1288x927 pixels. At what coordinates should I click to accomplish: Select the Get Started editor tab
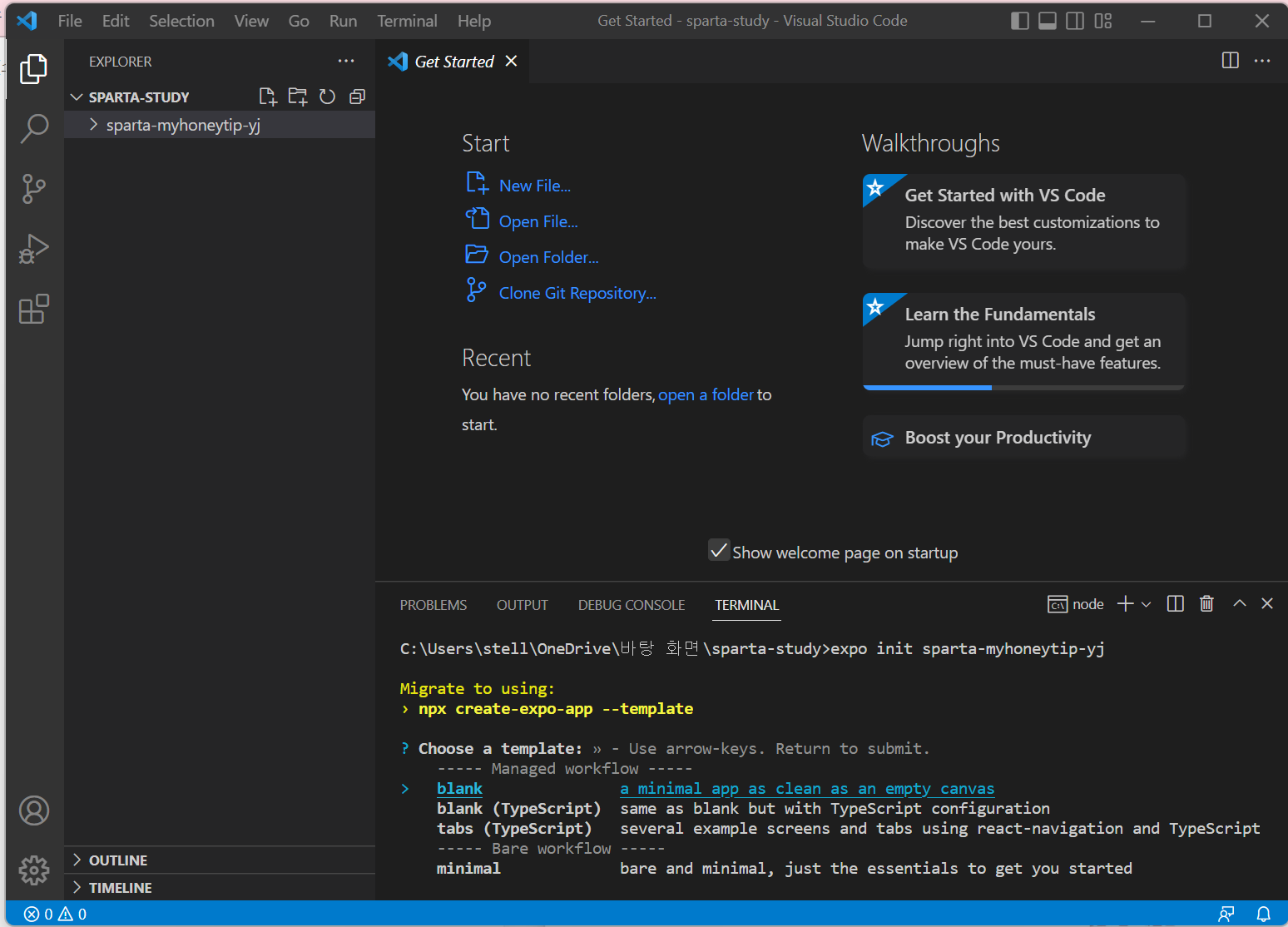click(453, 62)
